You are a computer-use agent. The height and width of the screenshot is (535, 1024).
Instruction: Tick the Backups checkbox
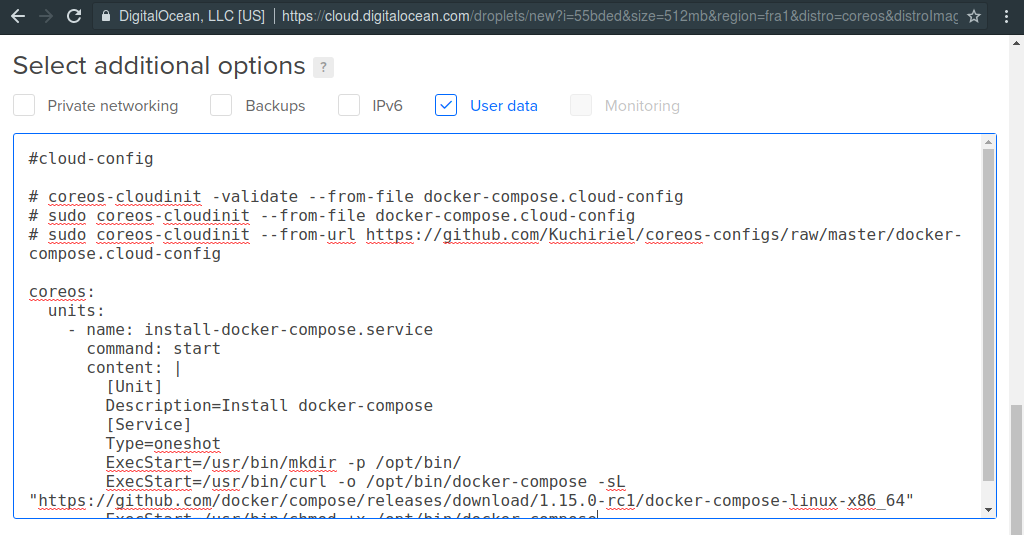point(221,105)
